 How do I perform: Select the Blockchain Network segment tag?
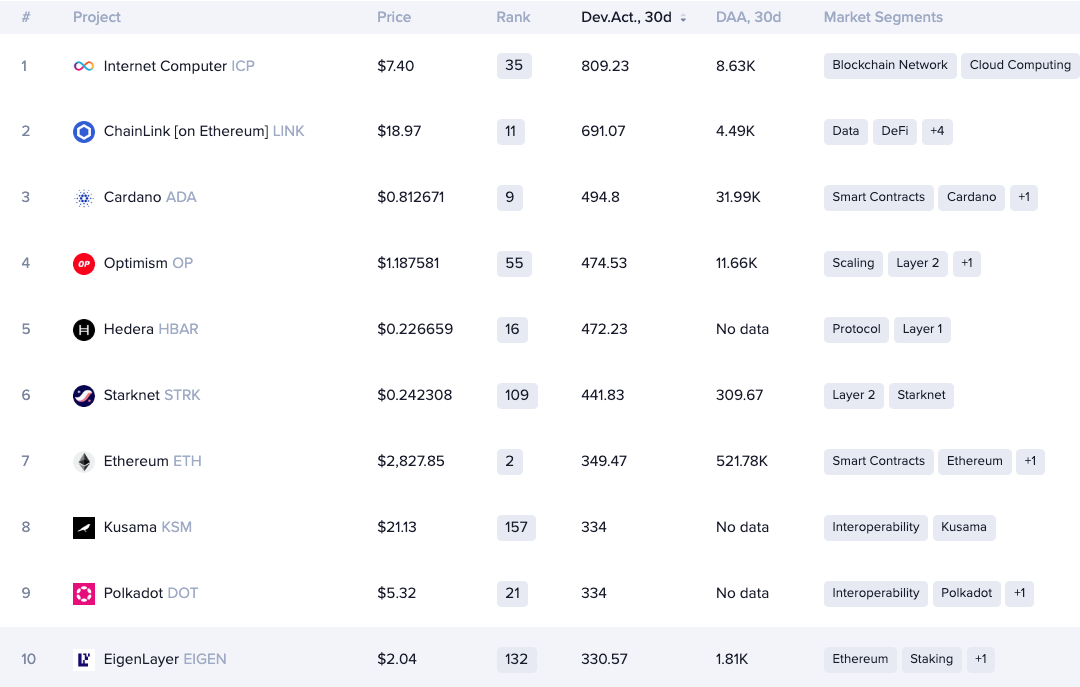tap(890, 65)
